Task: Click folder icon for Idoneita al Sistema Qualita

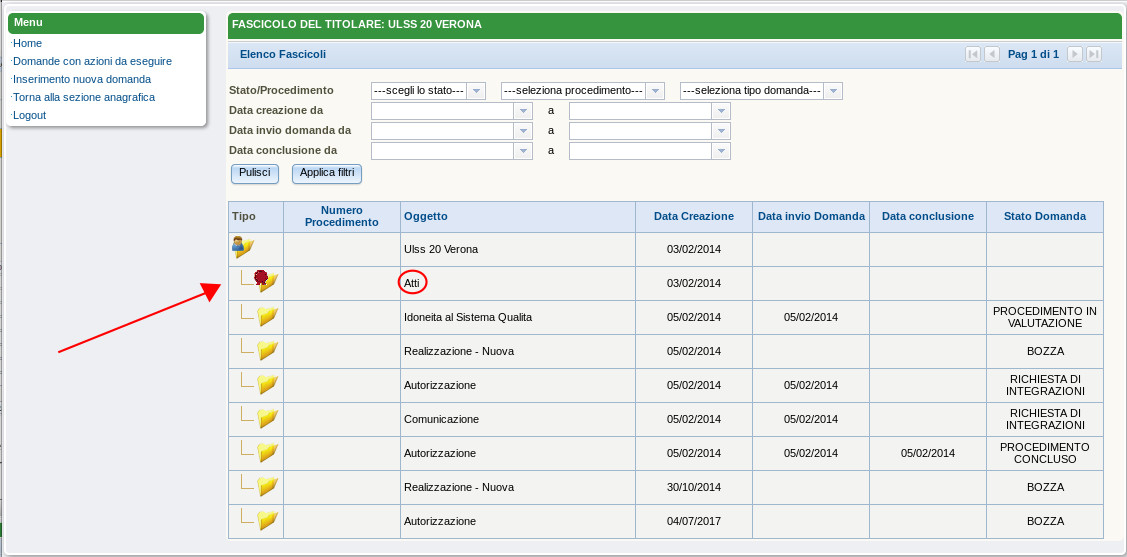Action: click(x=266, y=317)
